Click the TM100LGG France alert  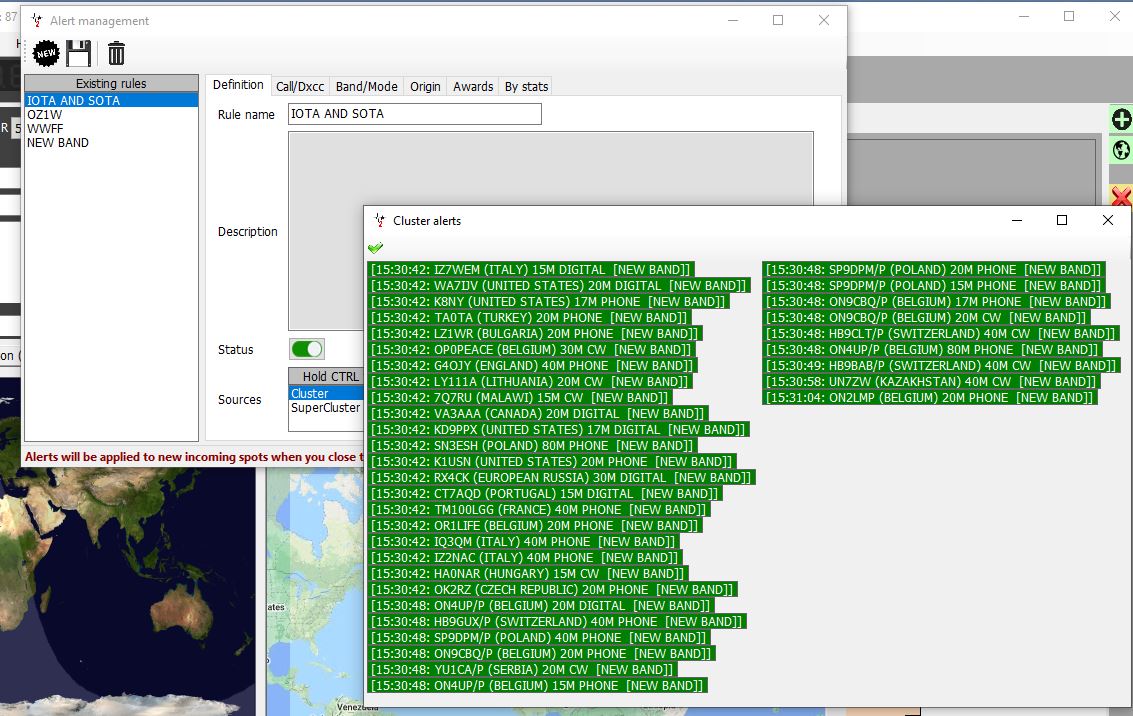(539, 509)
